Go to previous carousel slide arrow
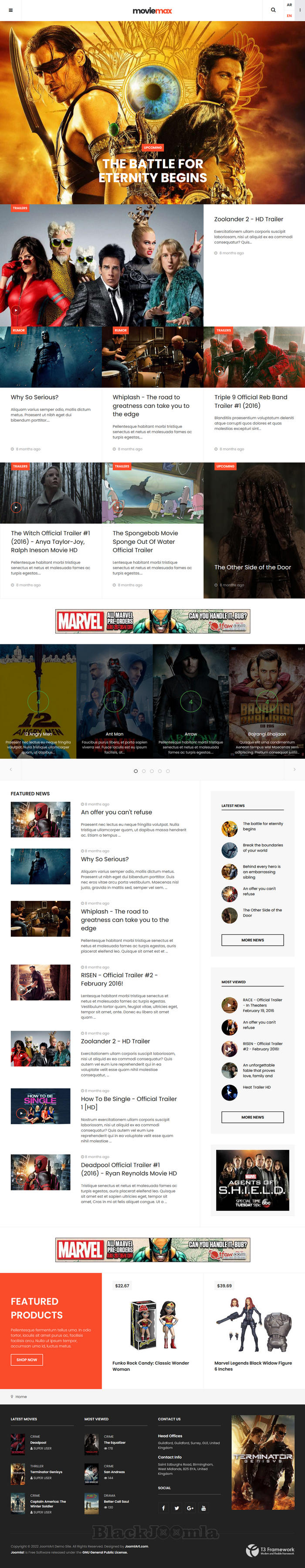This screenshot has height=1568, width=305. click(x=10, y=770)
